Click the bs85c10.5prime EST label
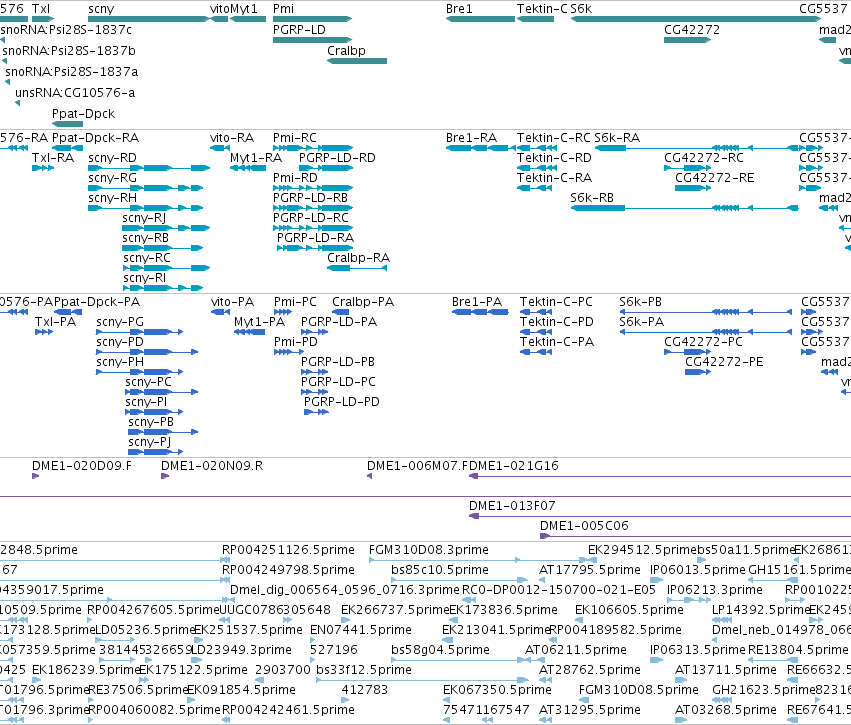 [x=440, y=570]
